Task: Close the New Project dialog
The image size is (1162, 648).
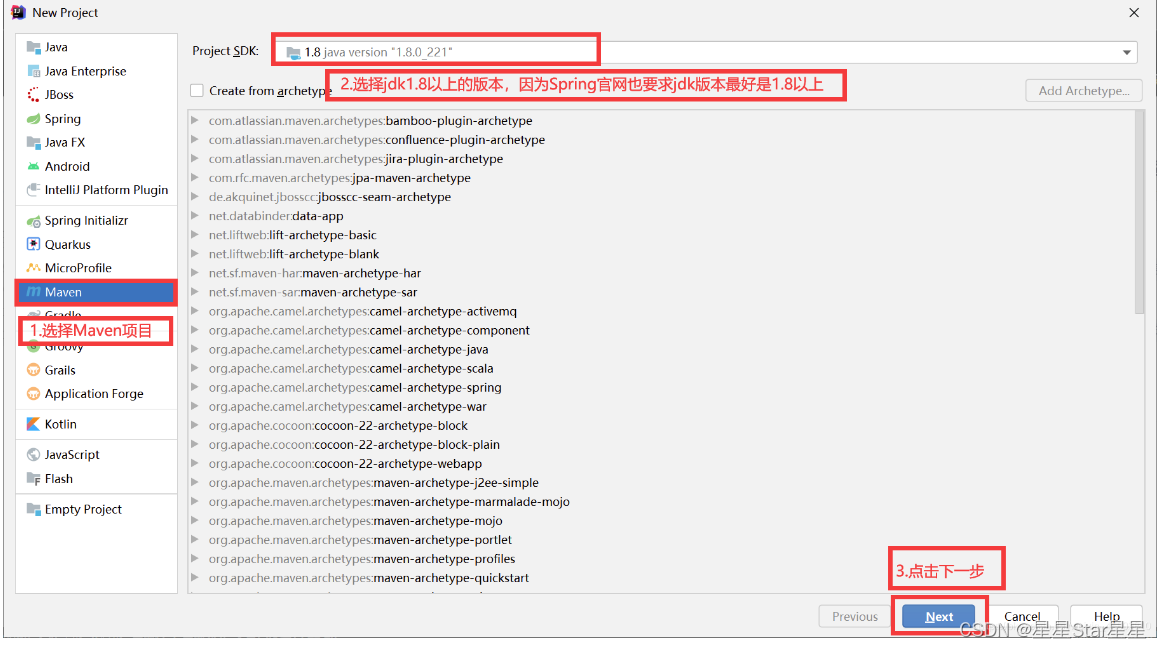Action: [x=1134, y=13]
